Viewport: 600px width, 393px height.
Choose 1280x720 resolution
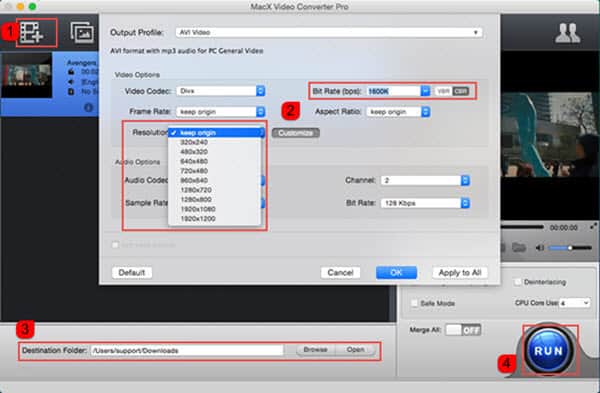(215, 190)
